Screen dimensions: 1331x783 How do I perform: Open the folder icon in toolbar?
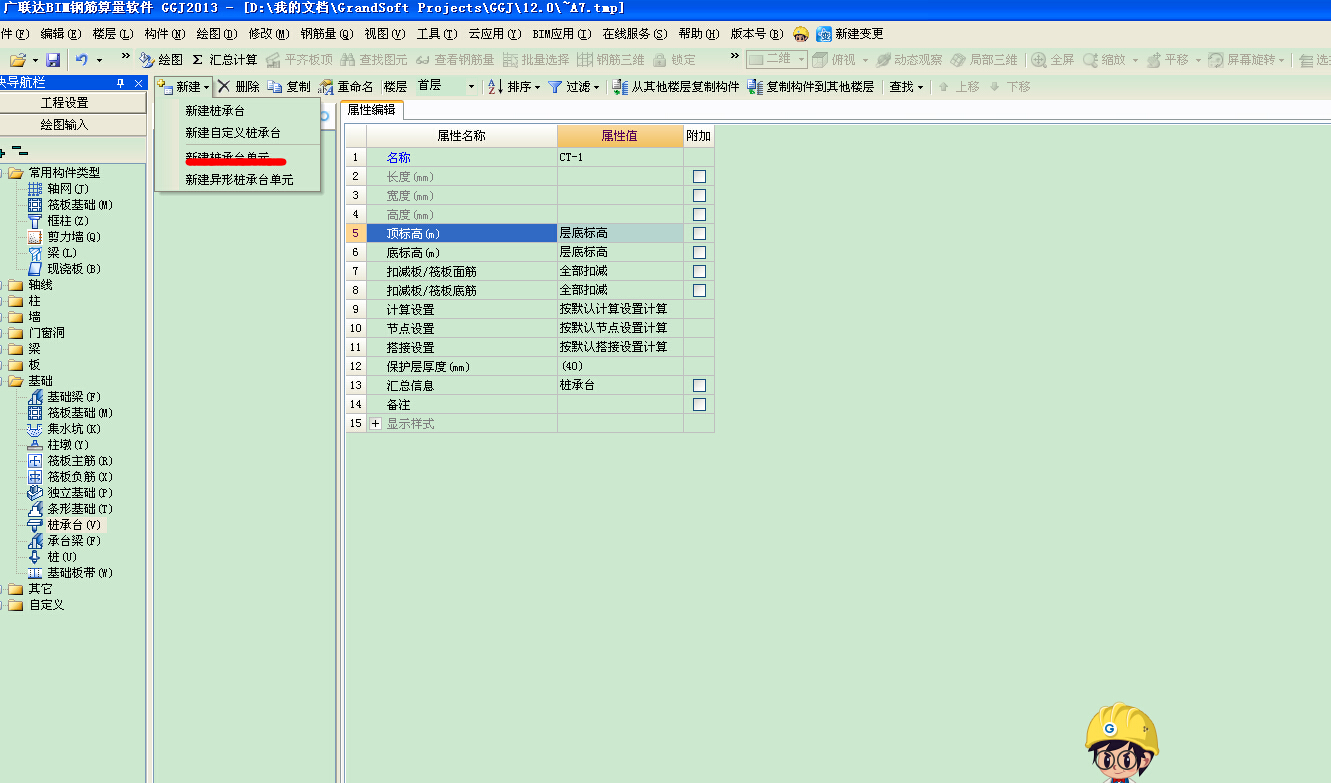(18, 60)
